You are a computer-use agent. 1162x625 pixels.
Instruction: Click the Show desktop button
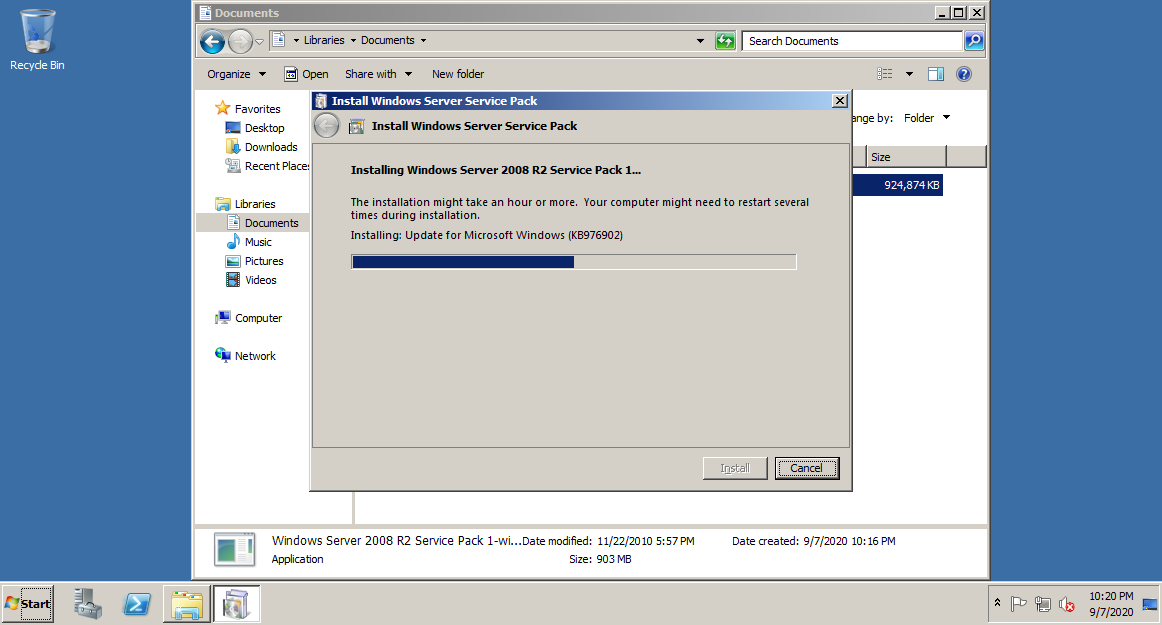1149,604
